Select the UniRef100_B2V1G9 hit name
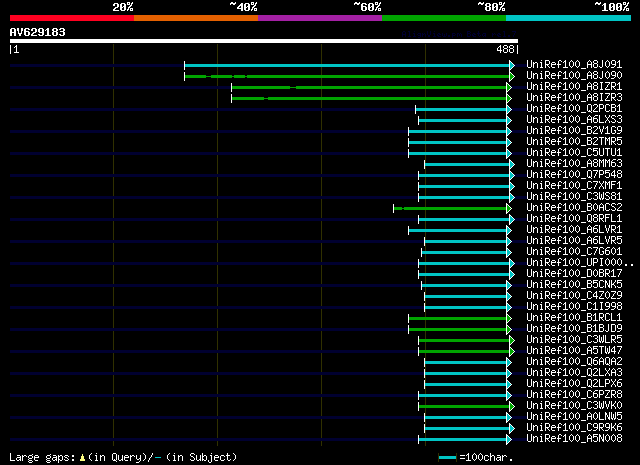 tap(574, 130)
